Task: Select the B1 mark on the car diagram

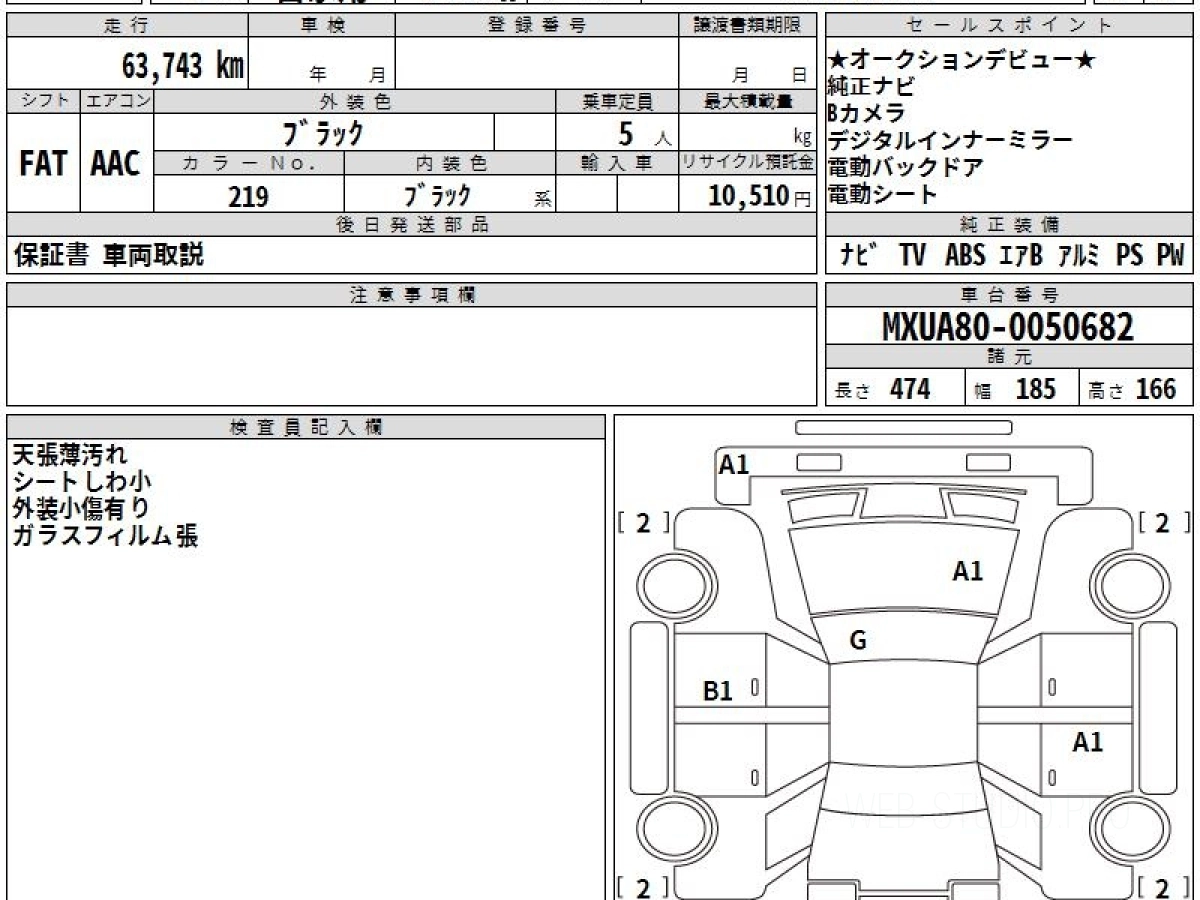Action: [x=718, y=690]
